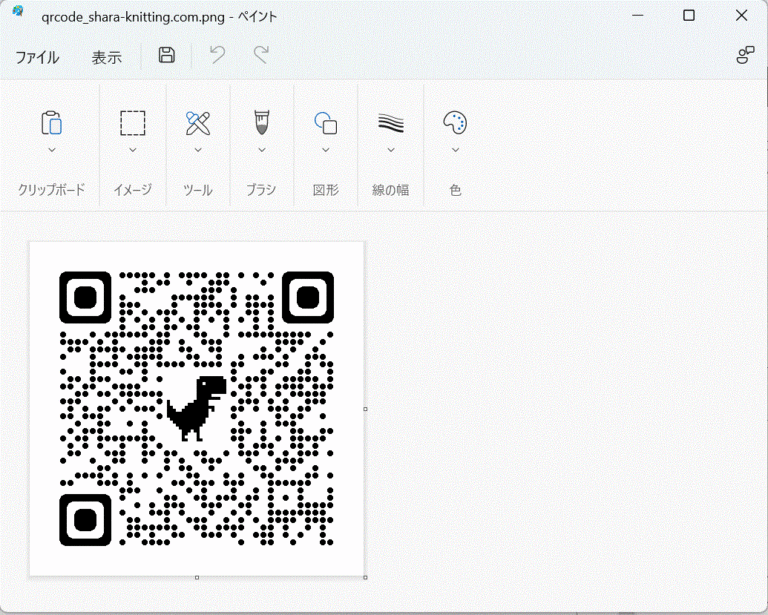Click the Clipboard paste icon
Viewport: 768px width, 615px height.
pos(51,123)
